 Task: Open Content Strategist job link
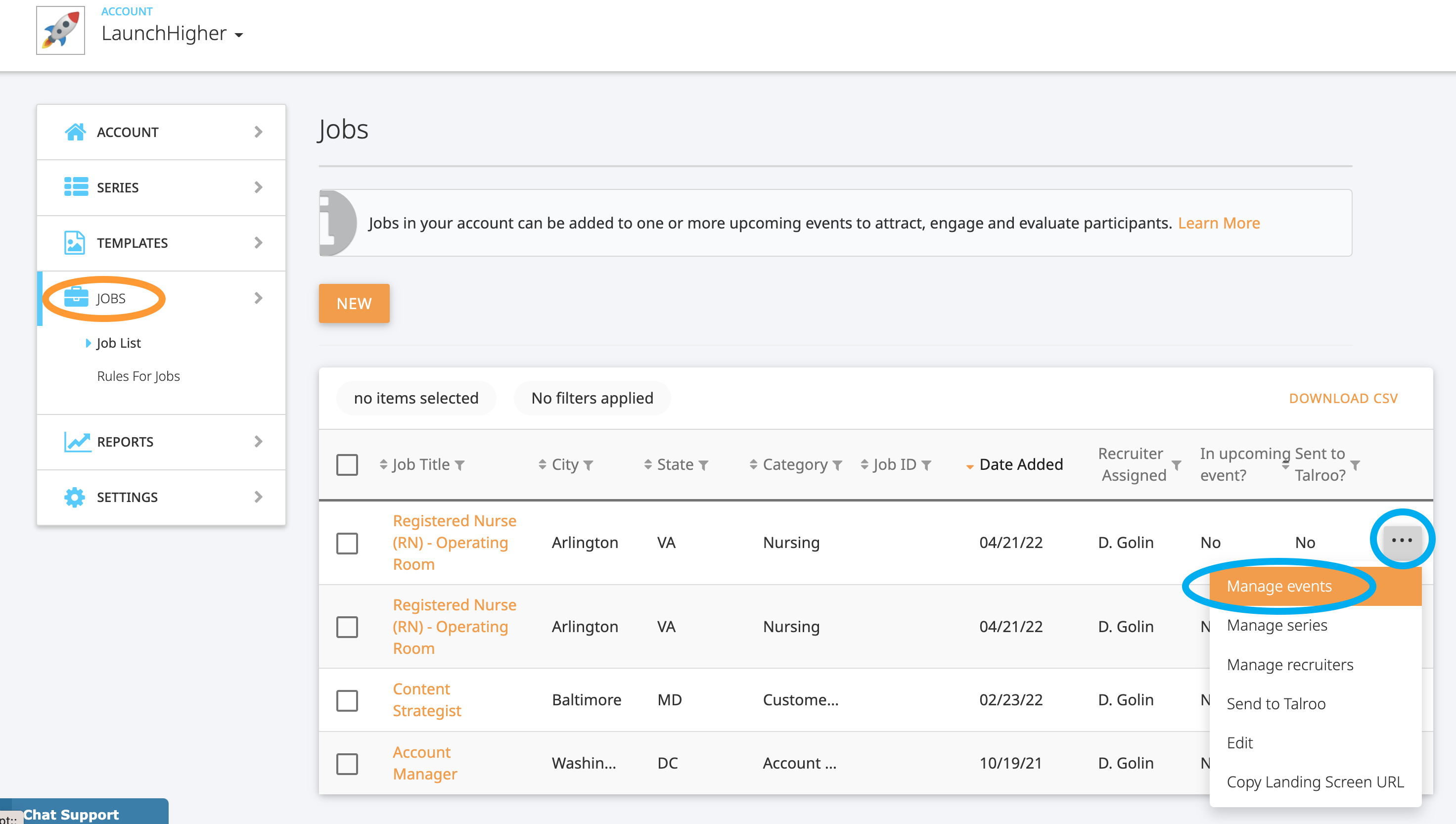427,700
